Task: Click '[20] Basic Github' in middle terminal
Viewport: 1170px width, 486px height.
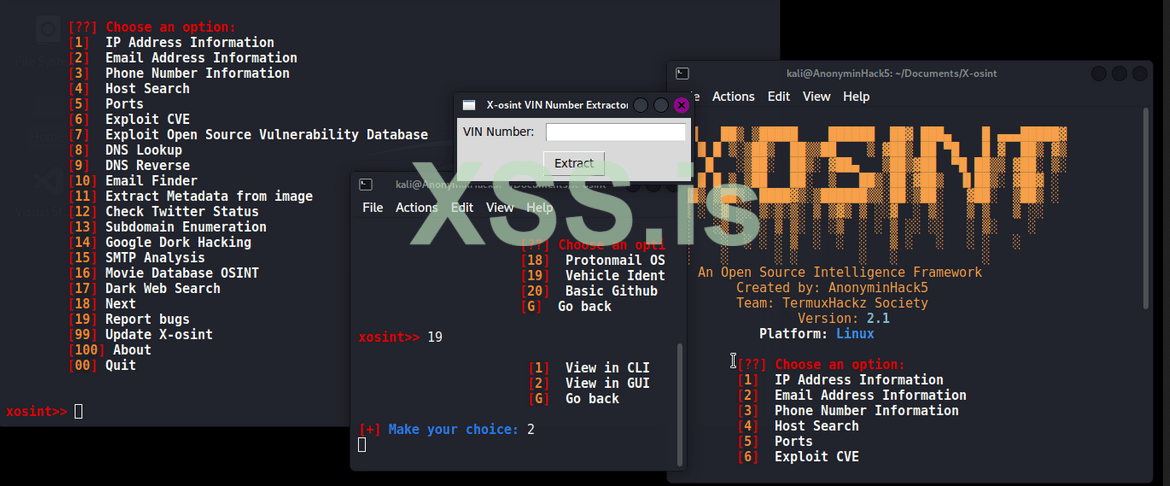Action: (x=589, y=291)
